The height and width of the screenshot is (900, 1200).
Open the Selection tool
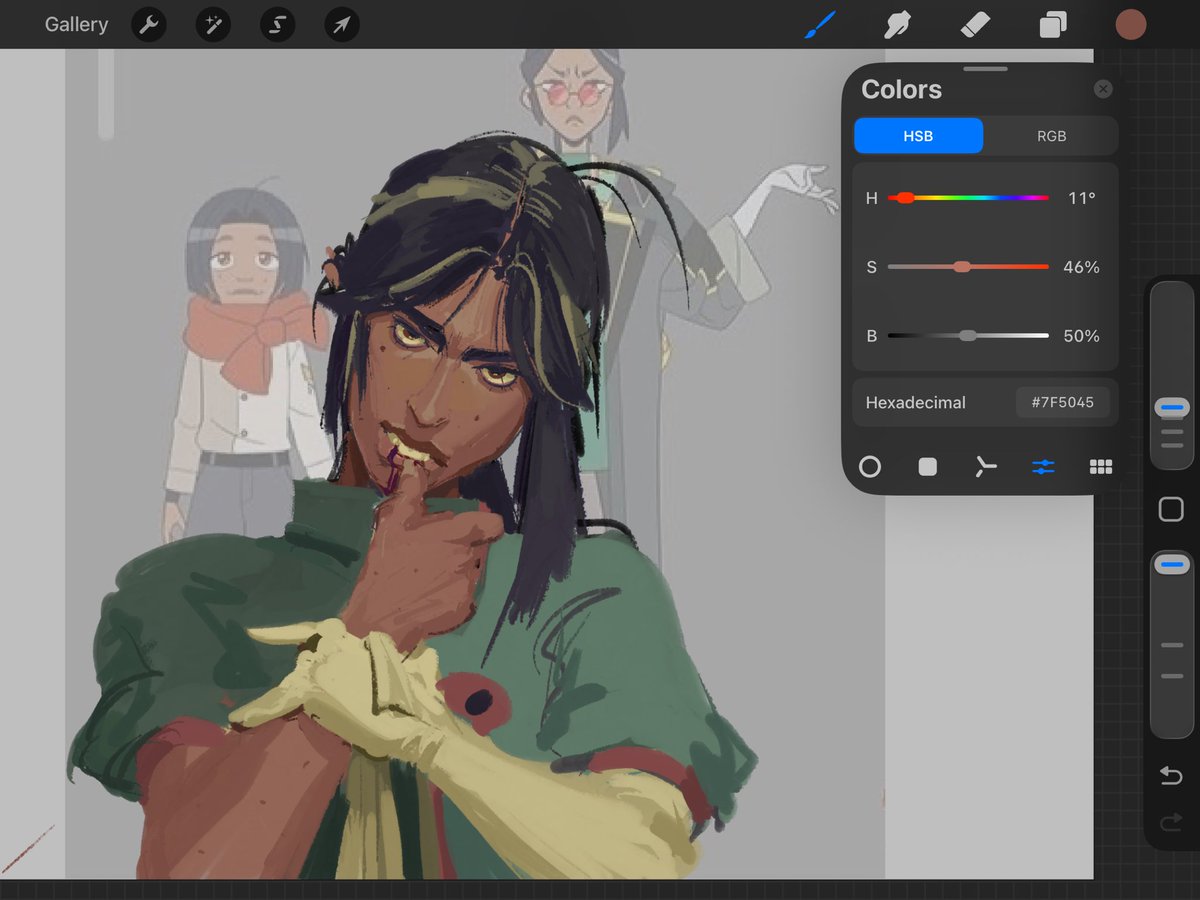(x=277, y=25)
